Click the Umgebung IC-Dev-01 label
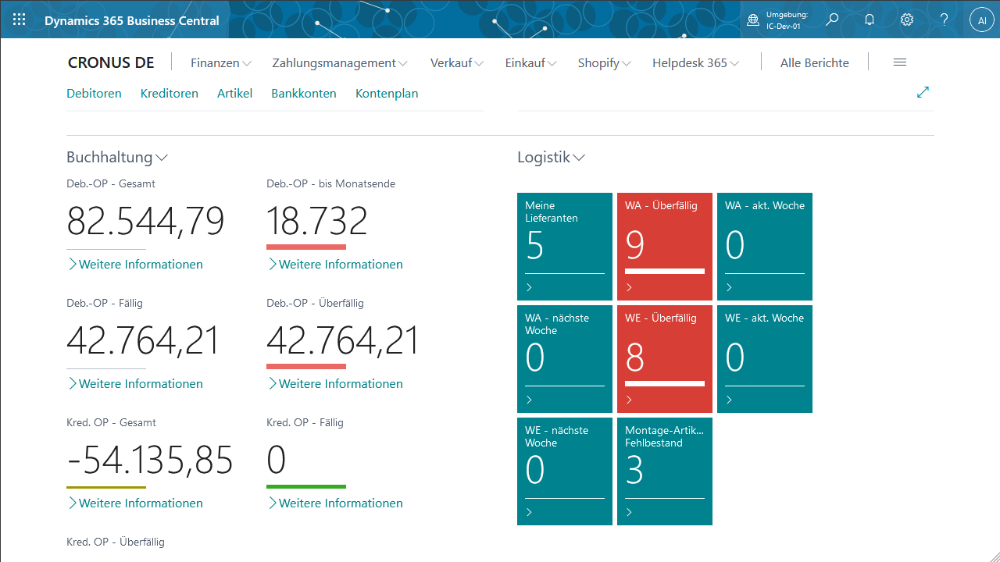Image resolution: width=1000 pixels, height=562 pixels. tap(786, 20)
